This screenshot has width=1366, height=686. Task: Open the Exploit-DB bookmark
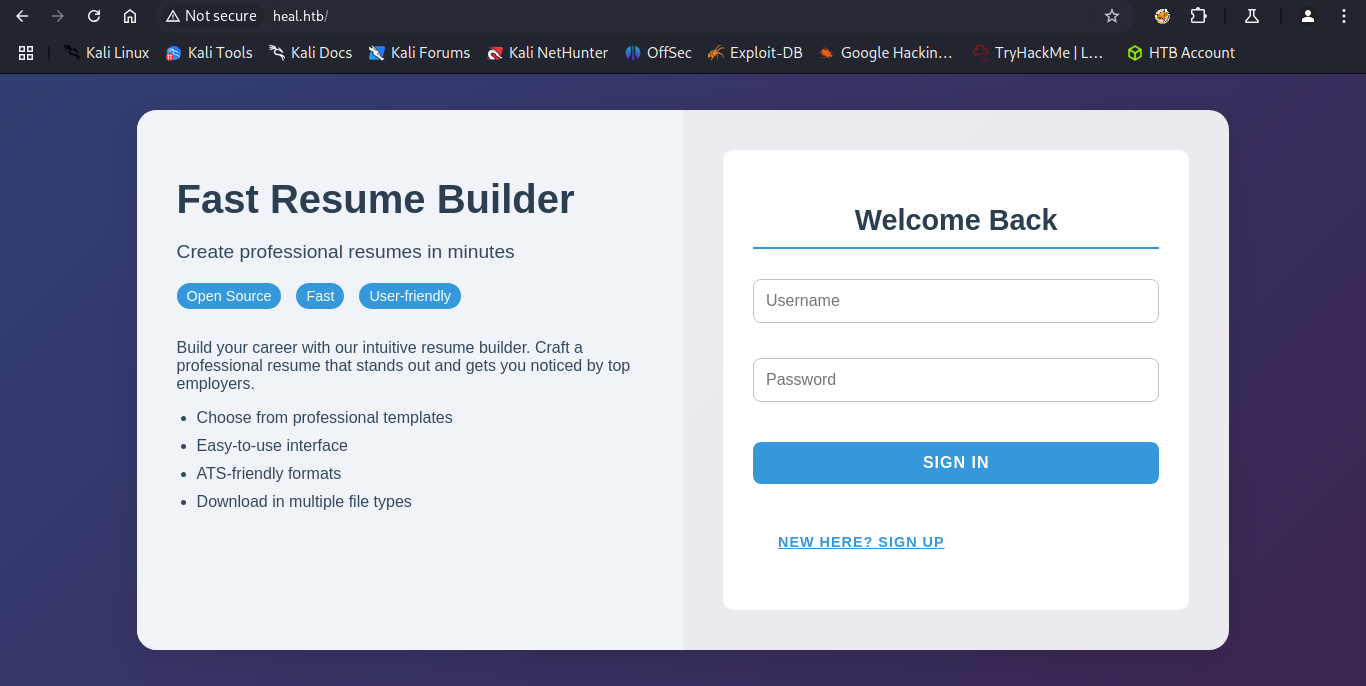(x=754, y=53)
